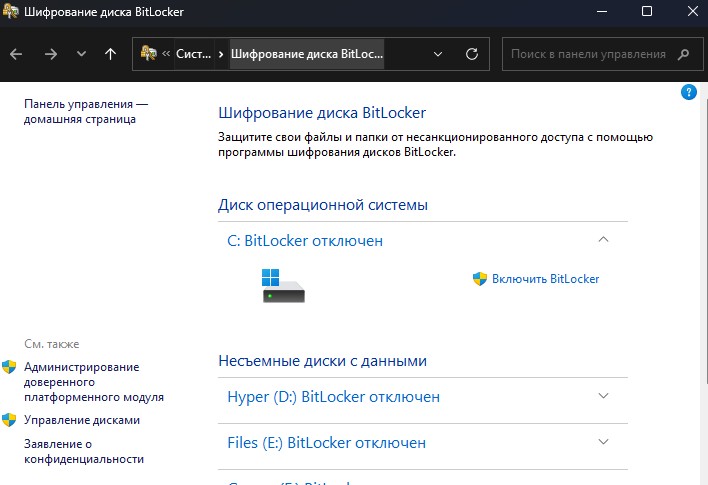Click the 'Несъемные диски с данными' heading text
This screenshot has width=708, height=485.
322,361
